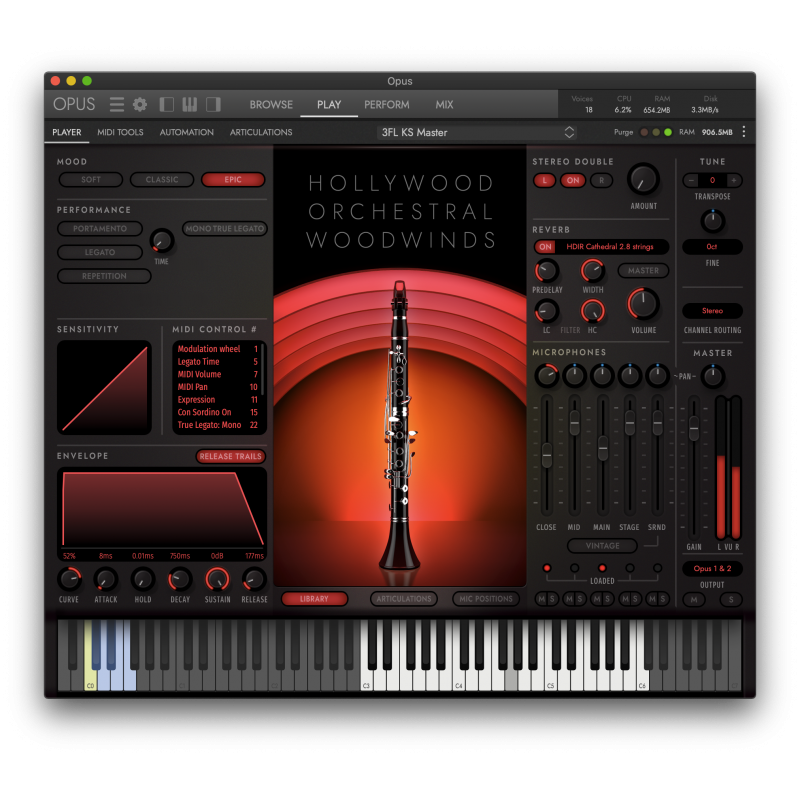Turn off the Reverb ON switch
800x800 pixels.
(545, 247)
